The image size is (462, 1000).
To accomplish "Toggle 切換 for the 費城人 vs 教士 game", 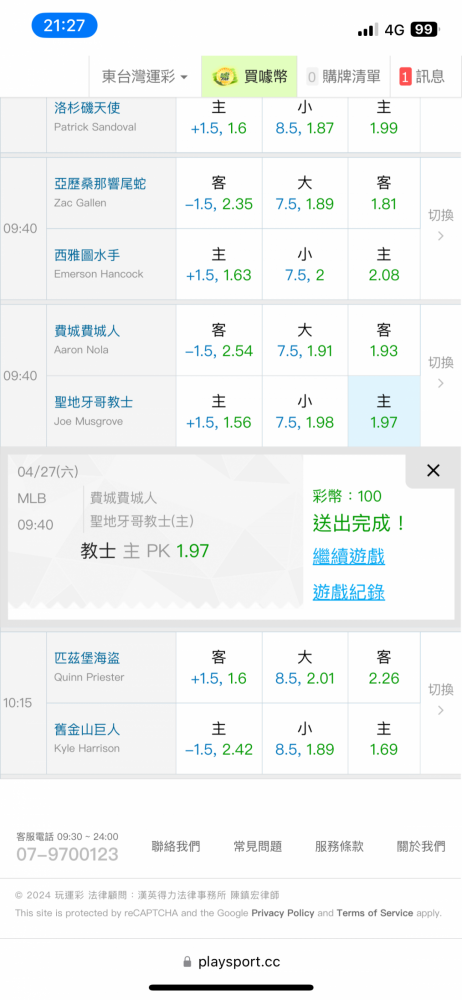I will (x=441, y=372).
